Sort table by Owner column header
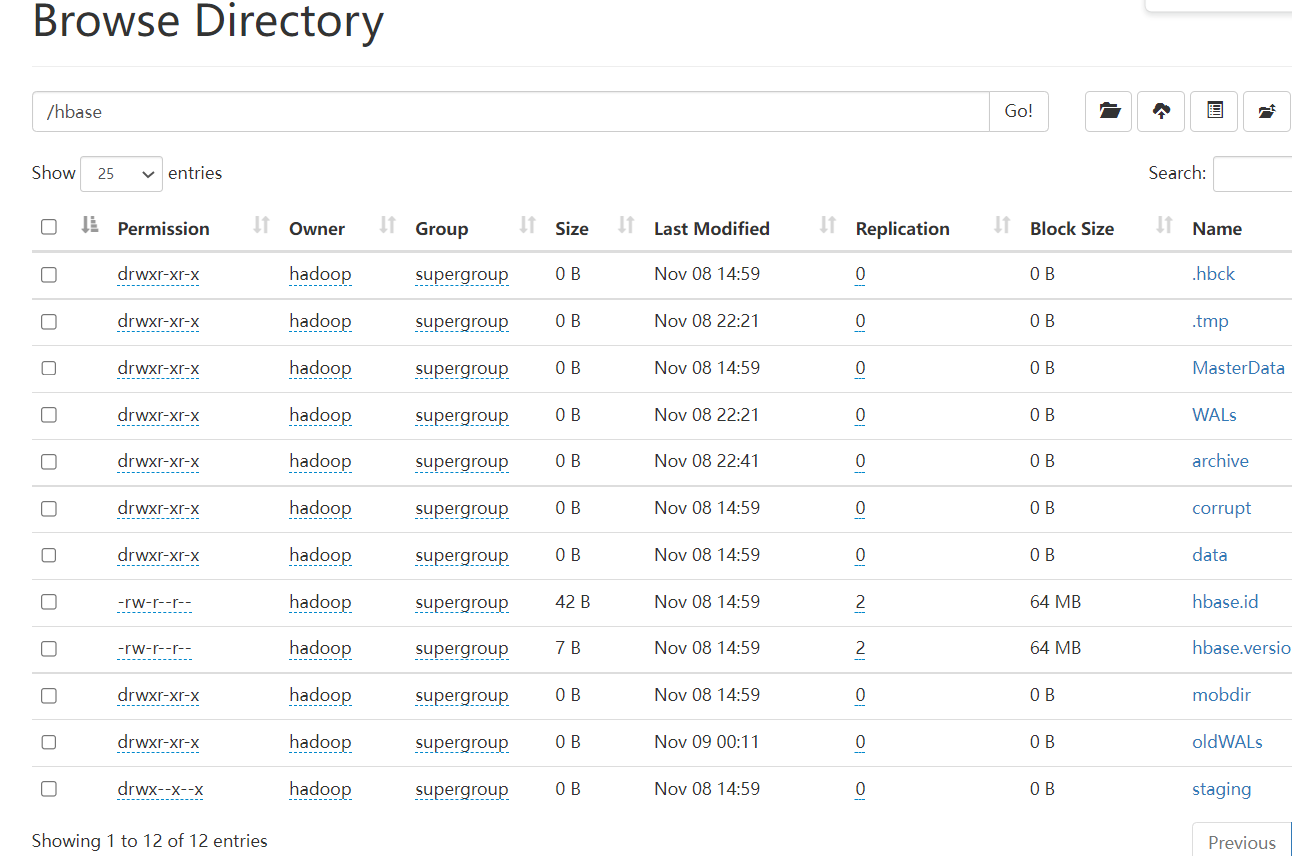This screenshot has width=1292, height=856. [317, 228]
